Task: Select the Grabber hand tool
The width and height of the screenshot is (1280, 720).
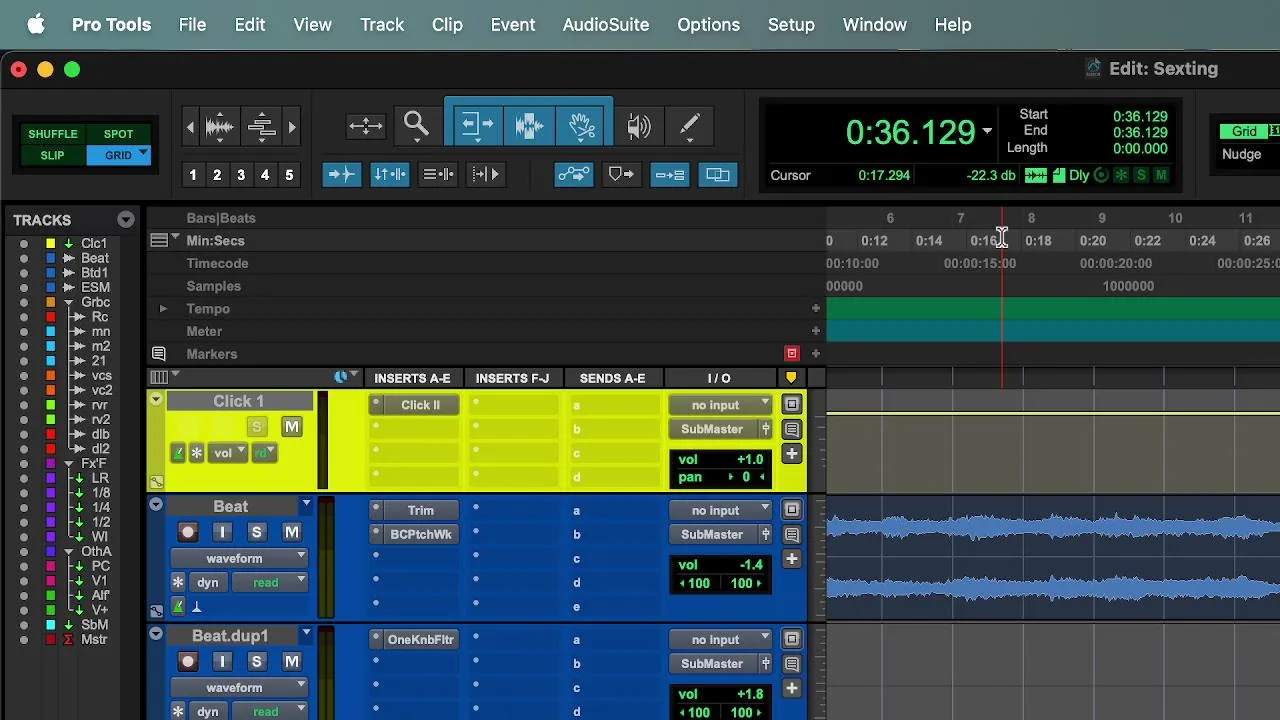Action: coord(582,126)
